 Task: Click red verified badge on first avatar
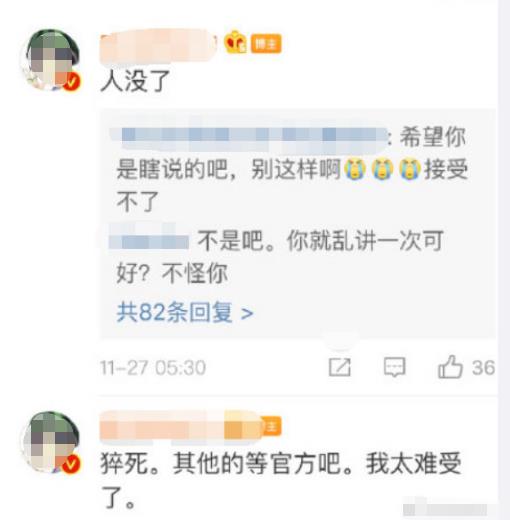tap(72, 82)
